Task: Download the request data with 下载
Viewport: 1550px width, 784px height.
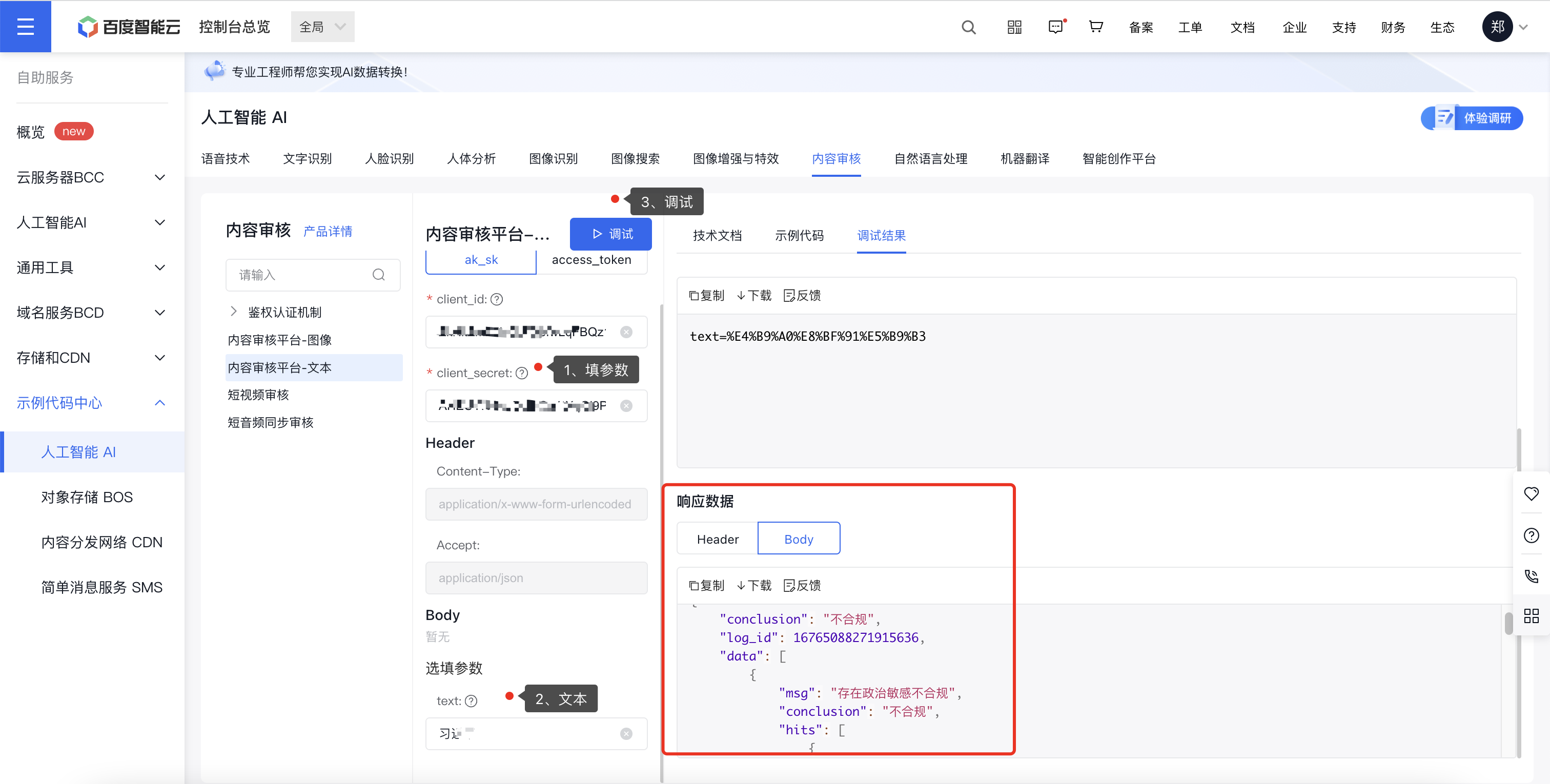Action: [754, 296]
